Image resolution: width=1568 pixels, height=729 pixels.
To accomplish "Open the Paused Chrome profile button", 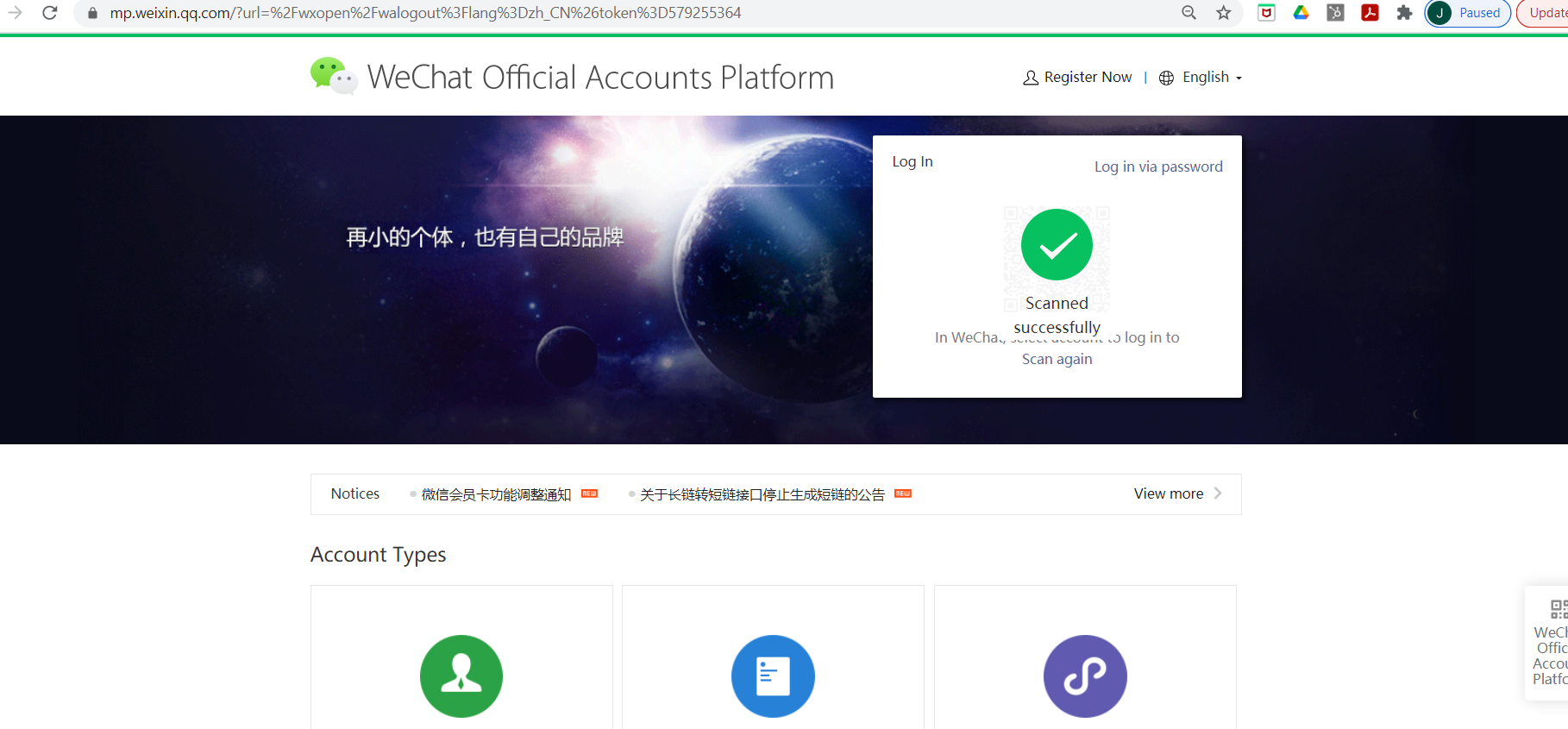I will pyautogui.click(x=1467, y=13).
